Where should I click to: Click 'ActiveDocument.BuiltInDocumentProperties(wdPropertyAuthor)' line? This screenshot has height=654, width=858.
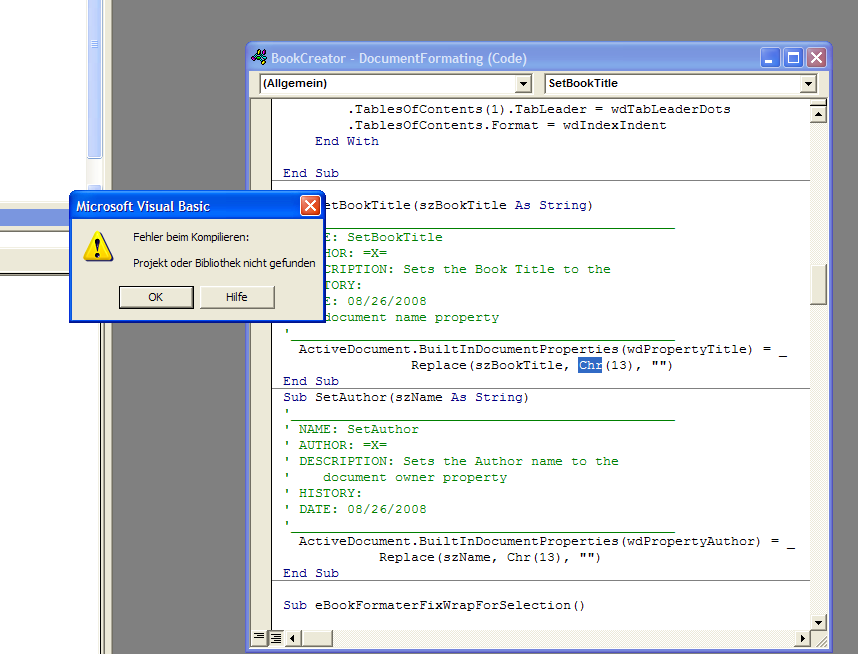click(546, 541)
